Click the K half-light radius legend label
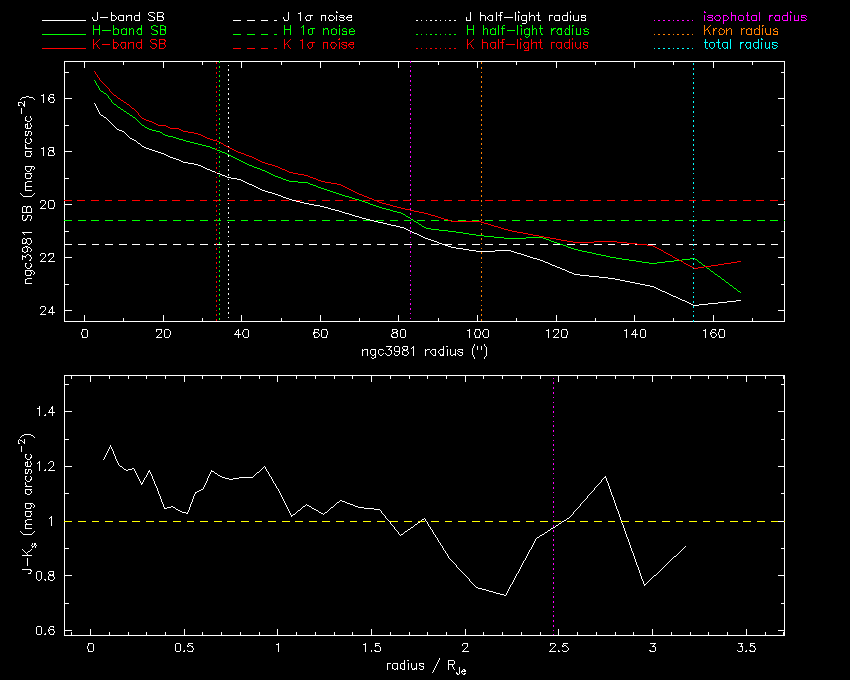850x680 pixels. coord(526,45)
